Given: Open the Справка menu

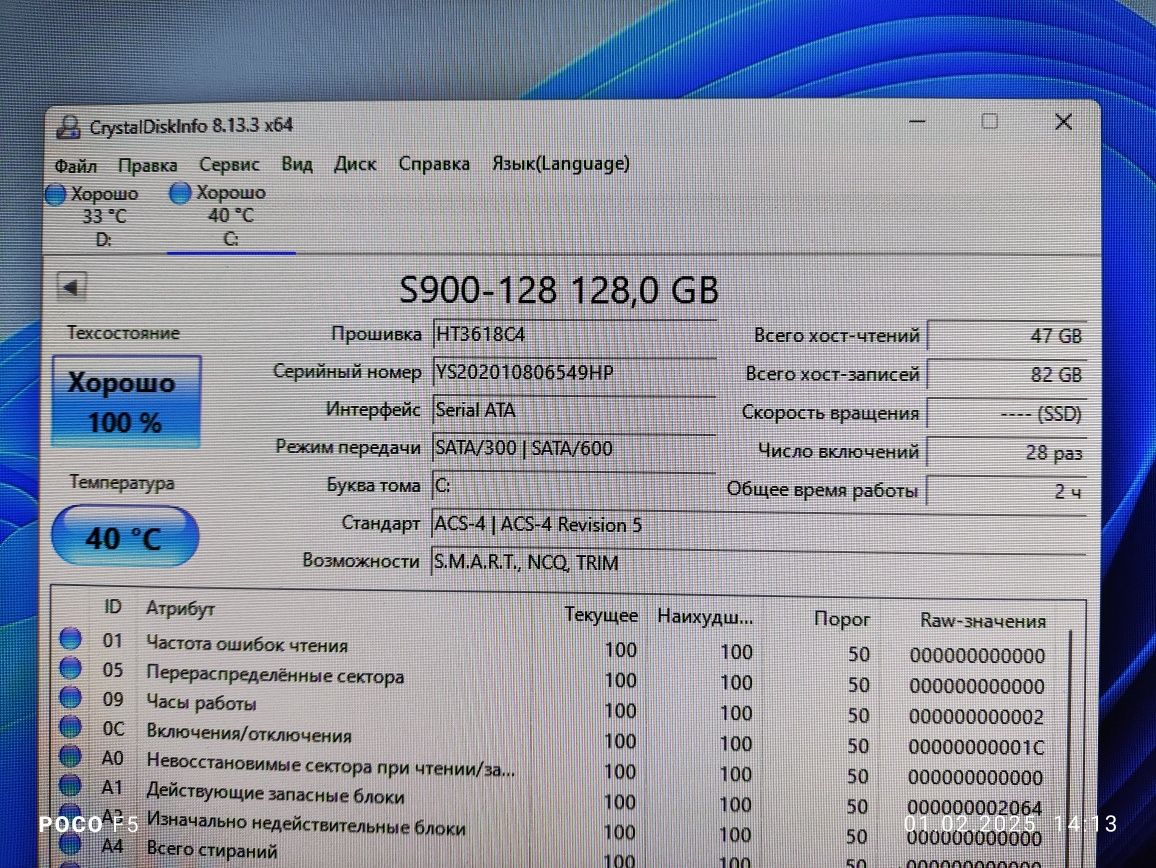Looking at the screenshot, I should pyautogui.click(x=434, y=163).
